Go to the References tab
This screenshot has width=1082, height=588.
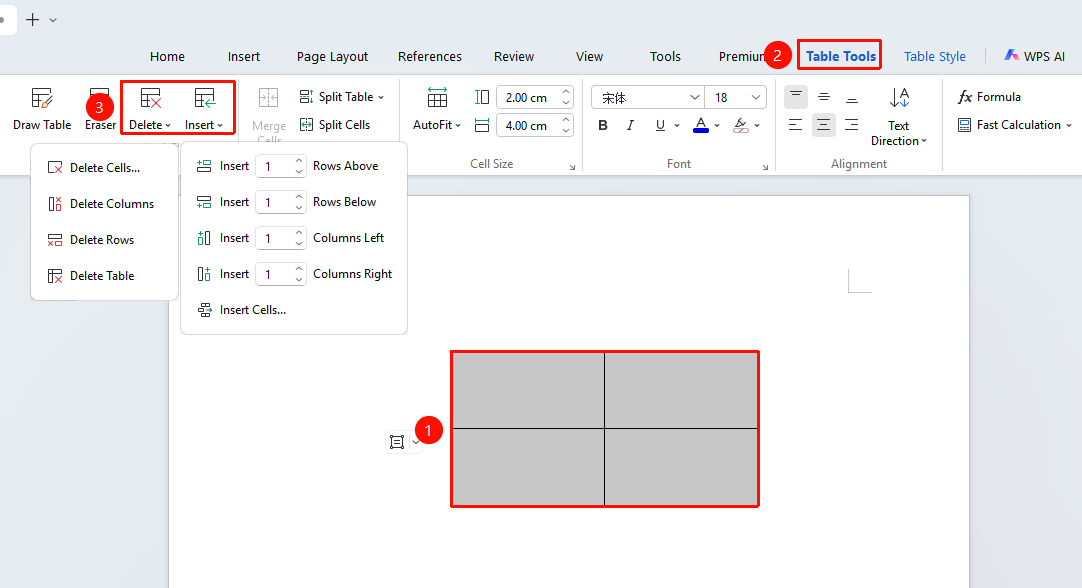429,57
